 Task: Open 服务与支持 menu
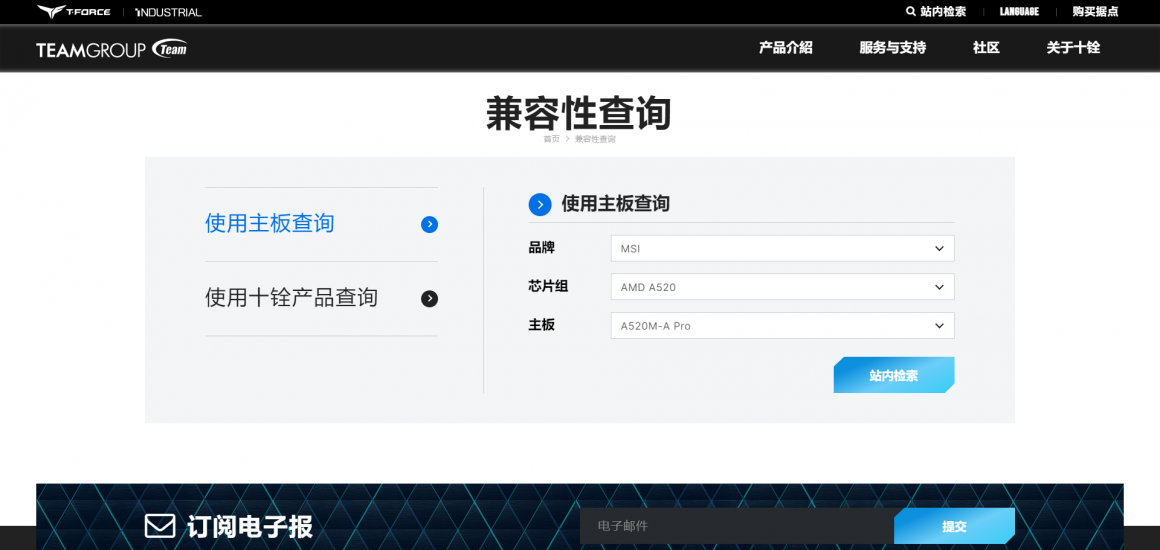[892, 48]
